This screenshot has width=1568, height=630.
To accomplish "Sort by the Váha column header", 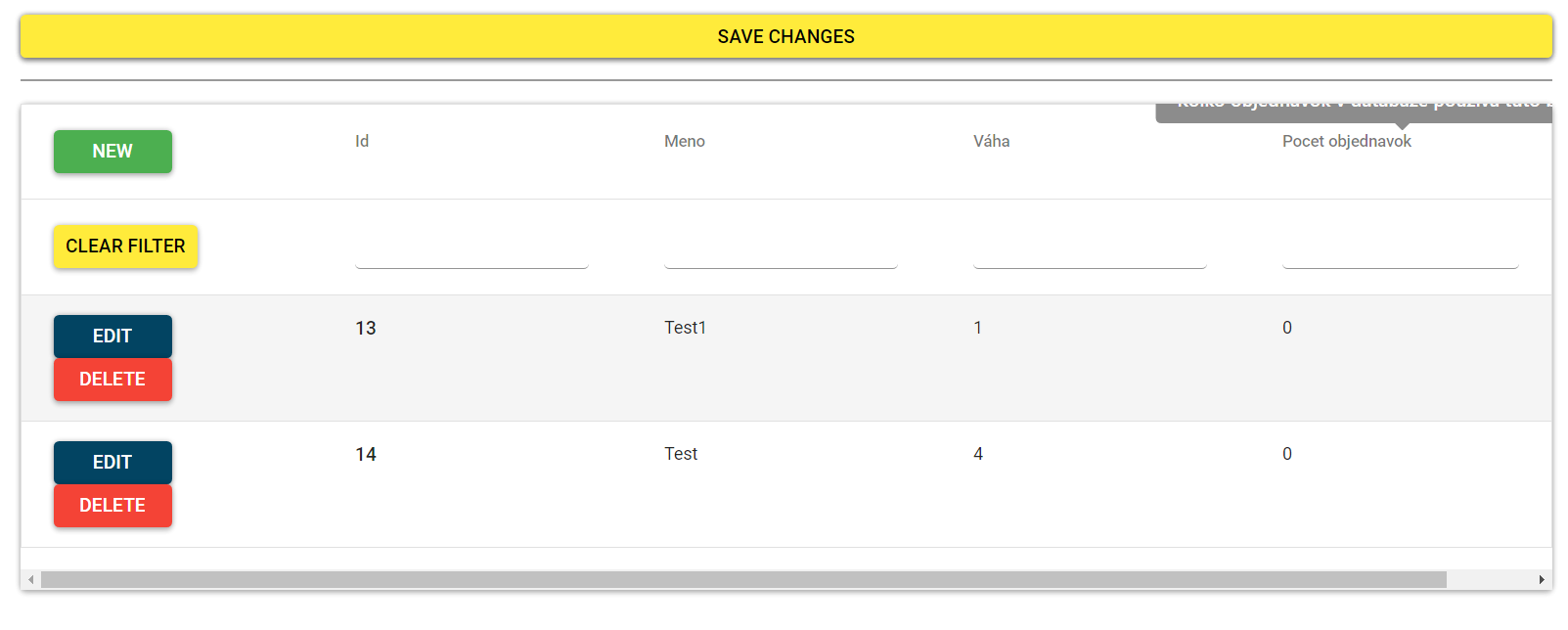I will point(991,141).
